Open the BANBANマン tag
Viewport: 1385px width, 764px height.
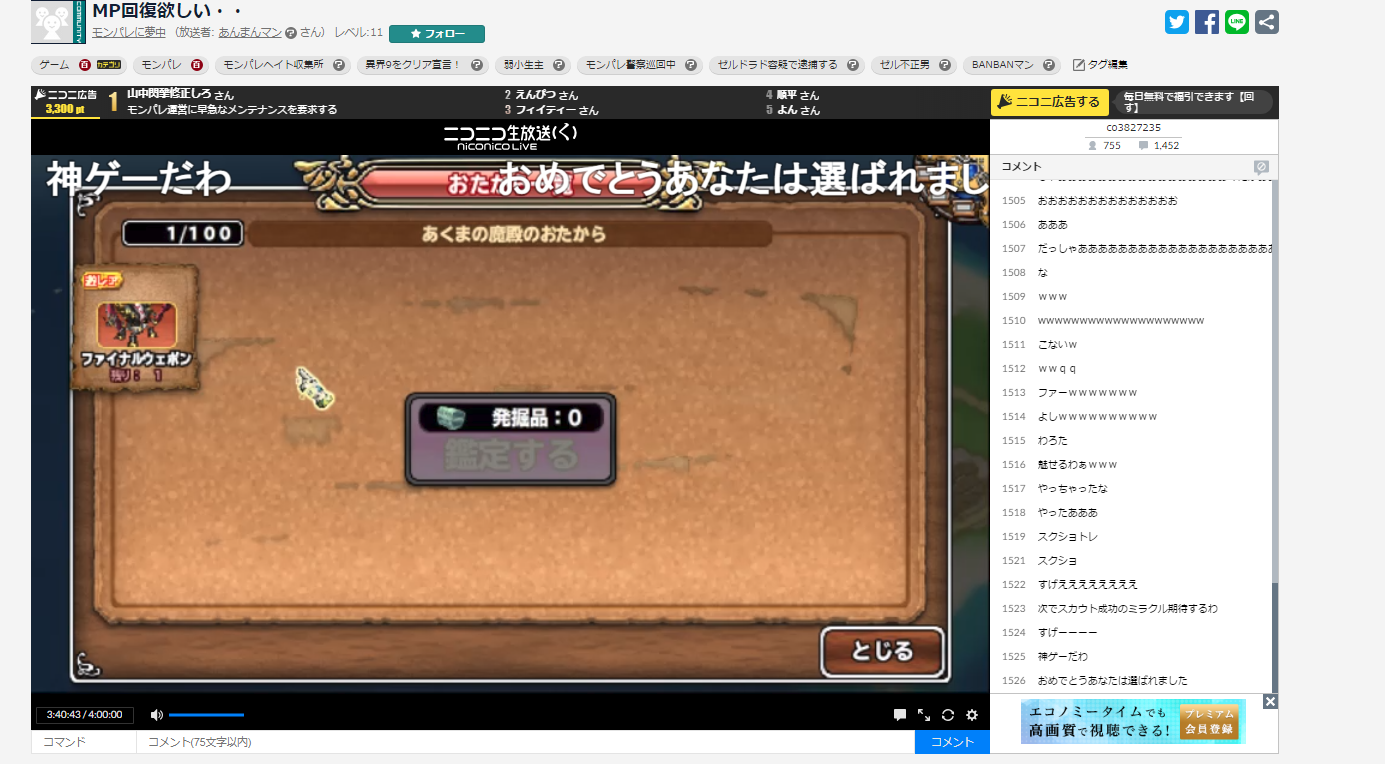pyautogui.click(x=1001, y=65)
